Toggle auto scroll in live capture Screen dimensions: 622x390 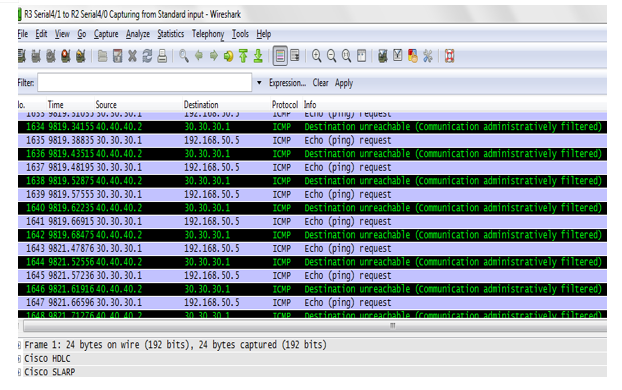tap(295, 56)
